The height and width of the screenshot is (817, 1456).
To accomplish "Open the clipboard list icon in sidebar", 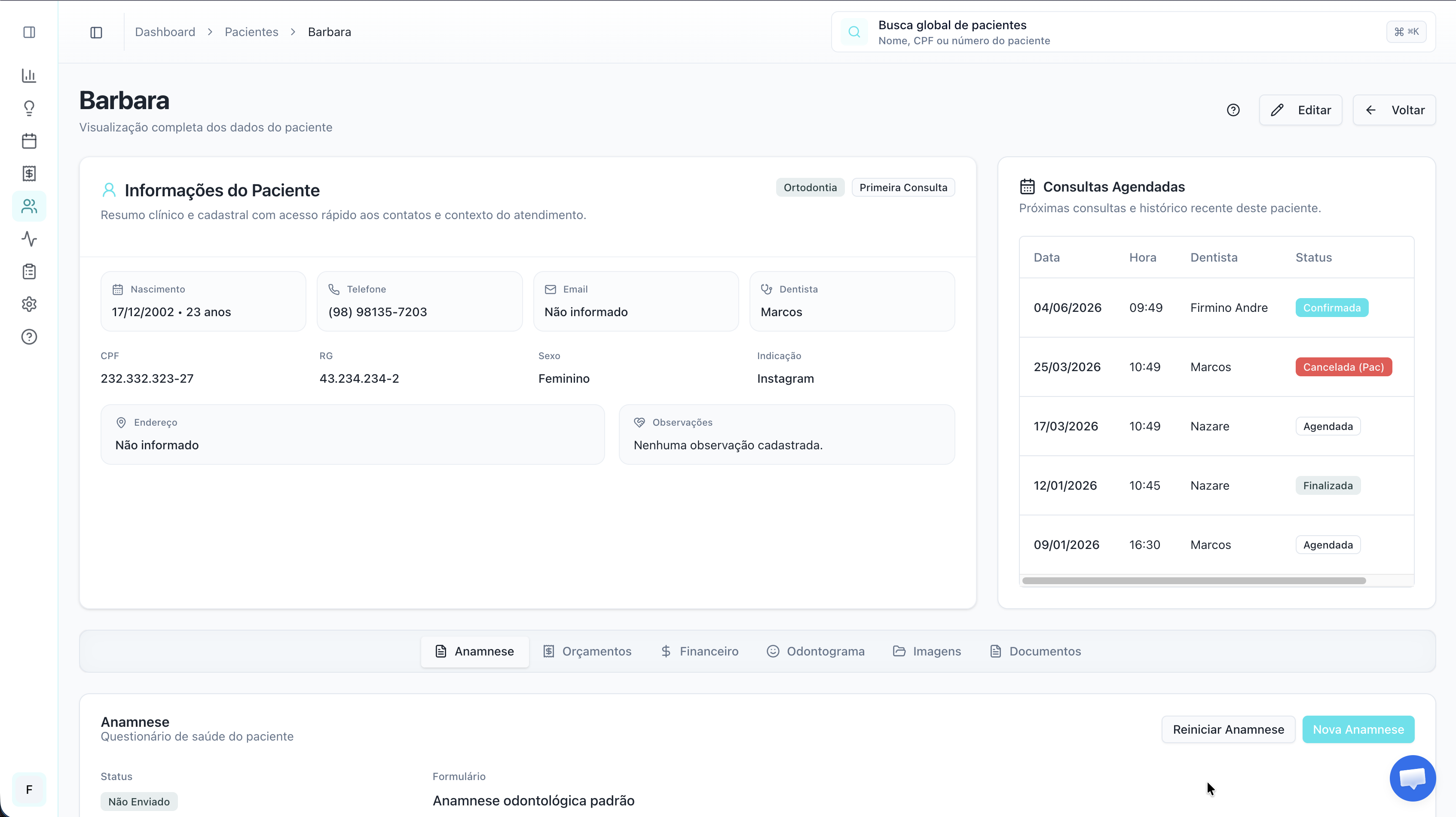I will [29, 272].
